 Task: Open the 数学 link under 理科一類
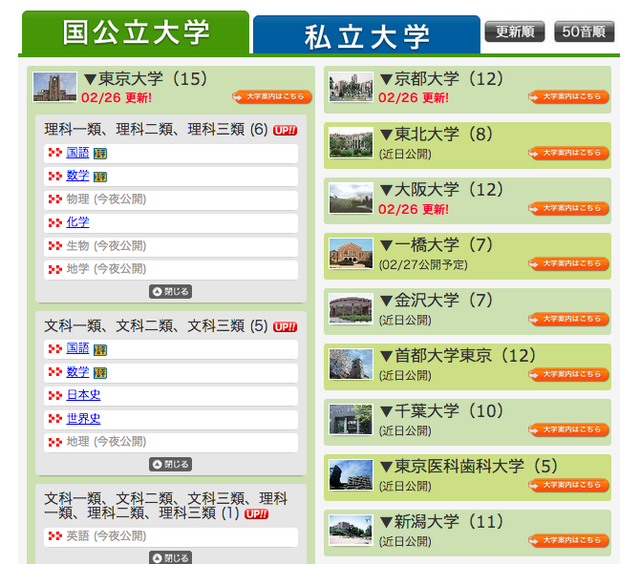pos(78,176)
